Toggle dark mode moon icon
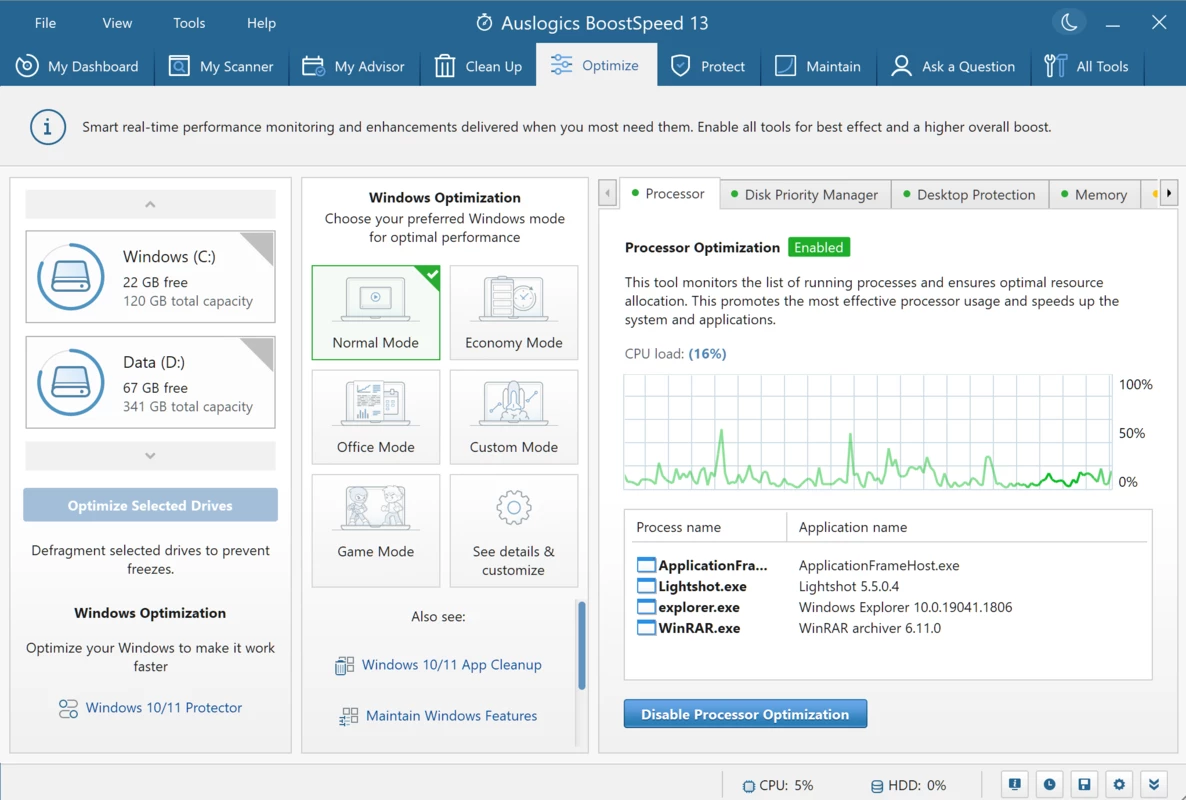This screenshot has width=1186, height=800. coord(1069,23)
